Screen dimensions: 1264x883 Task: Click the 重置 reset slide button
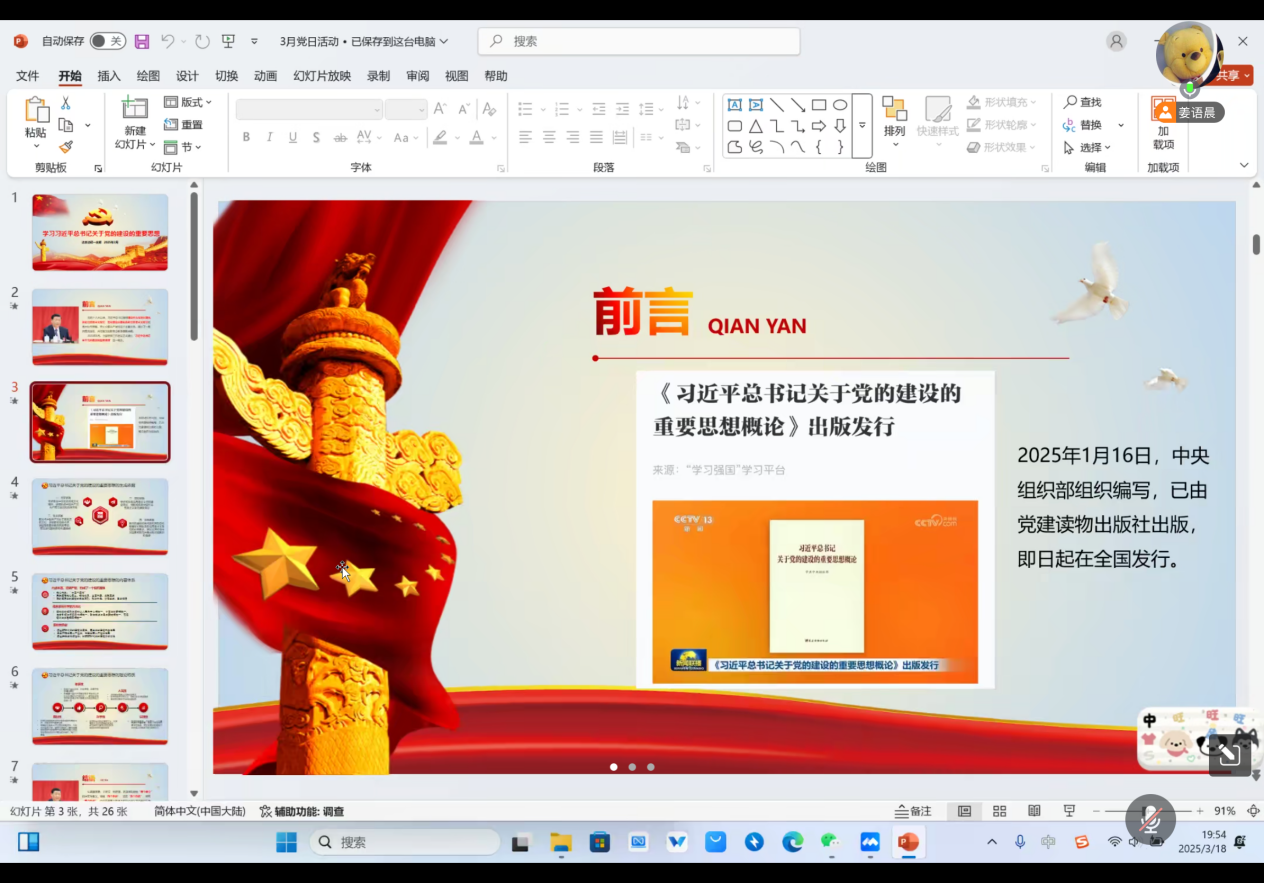(x=184, y=125)
